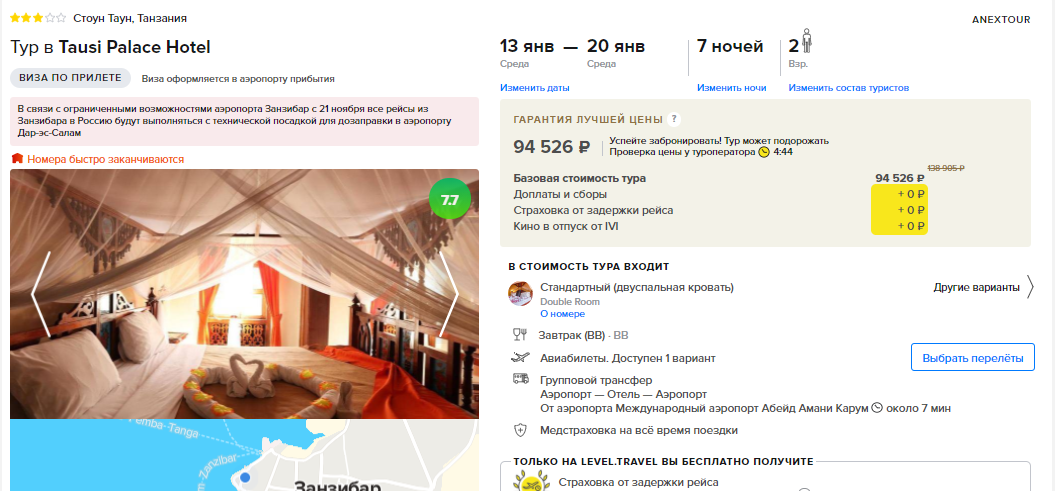Click the adult tourist person icon

coord(807,41)
